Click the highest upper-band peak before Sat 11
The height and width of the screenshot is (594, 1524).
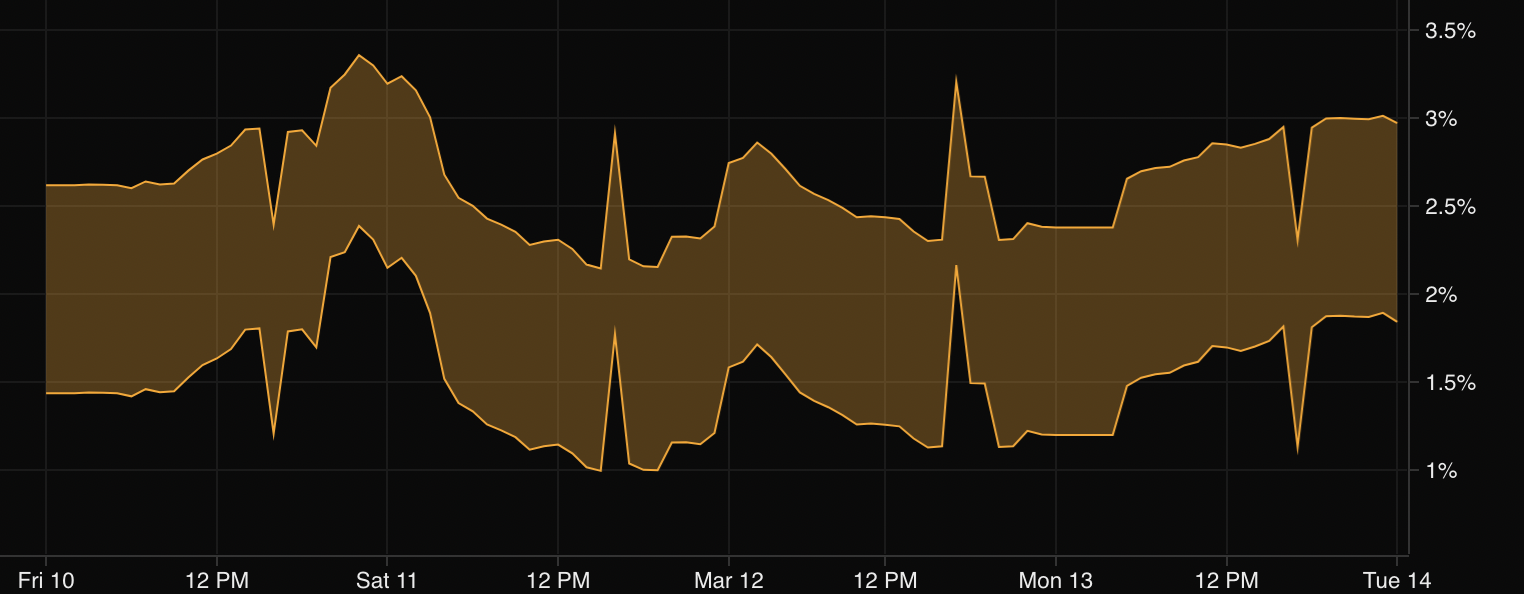(x=360, y=55)
